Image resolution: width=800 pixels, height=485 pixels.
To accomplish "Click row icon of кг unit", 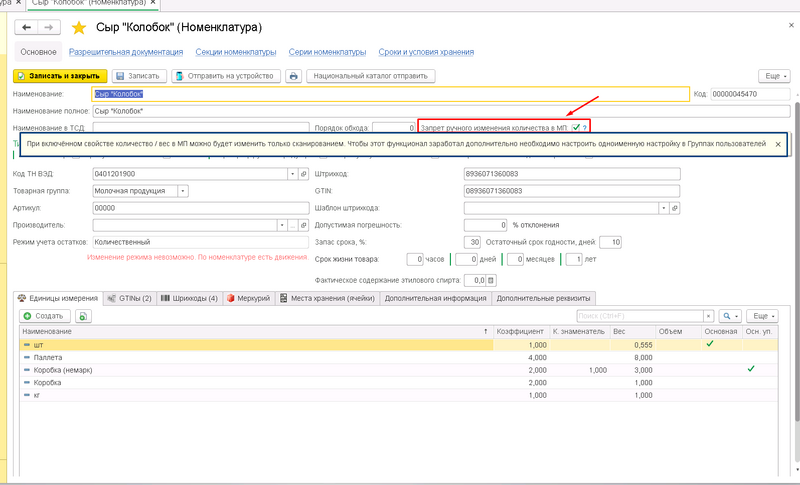I will [x=27, y=395].
